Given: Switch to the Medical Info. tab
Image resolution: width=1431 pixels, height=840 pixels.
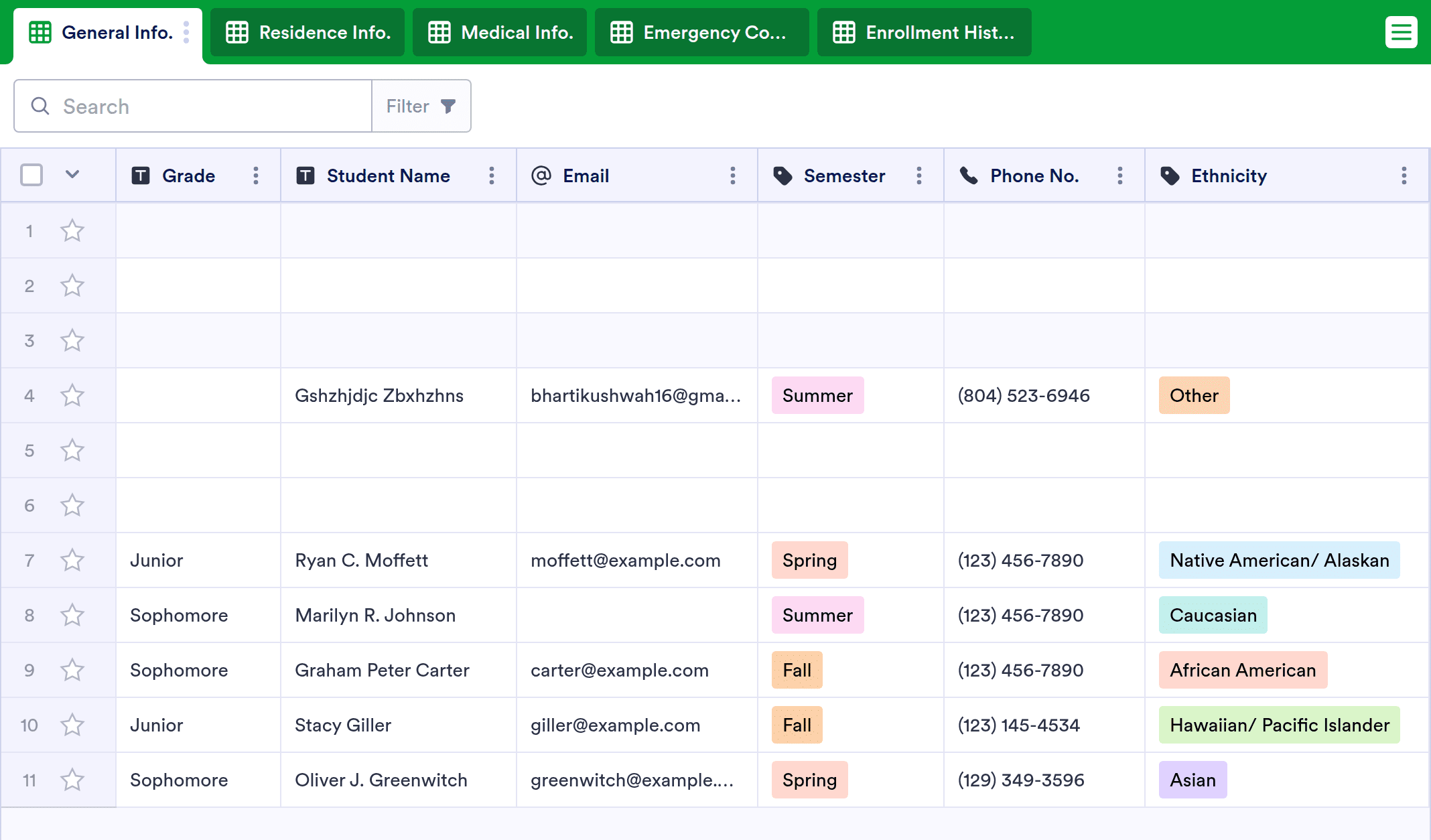Looking at the screenshot, I should [500, 32].
